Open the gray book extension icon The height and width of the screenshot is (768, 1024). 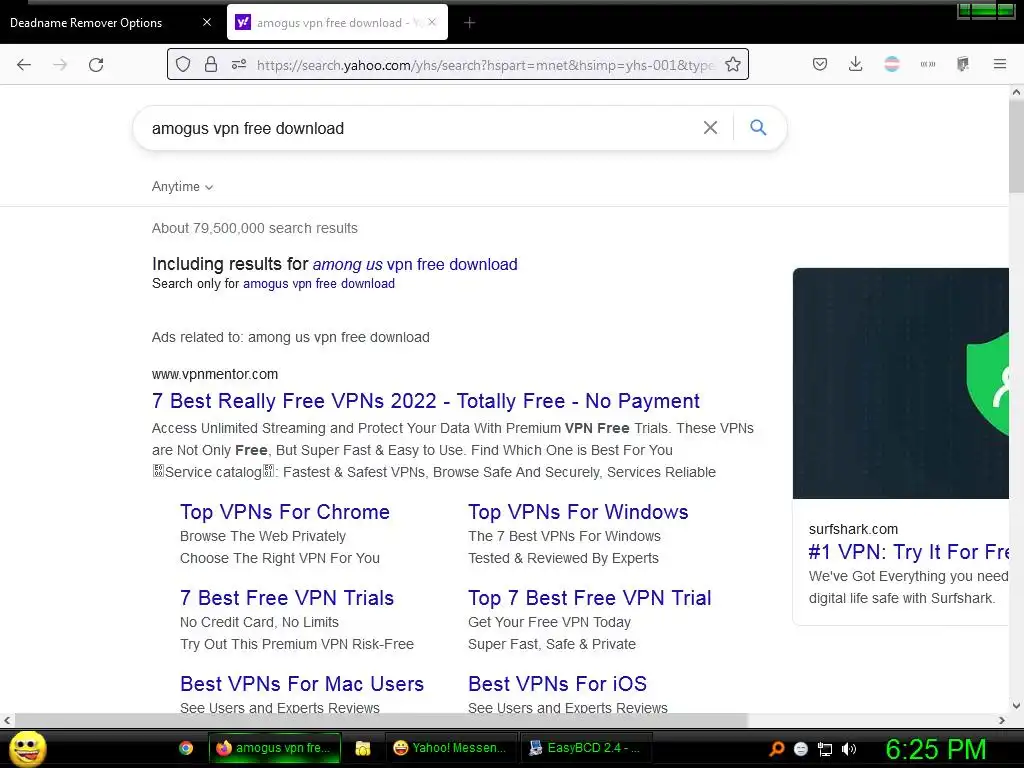click(963, 64)
